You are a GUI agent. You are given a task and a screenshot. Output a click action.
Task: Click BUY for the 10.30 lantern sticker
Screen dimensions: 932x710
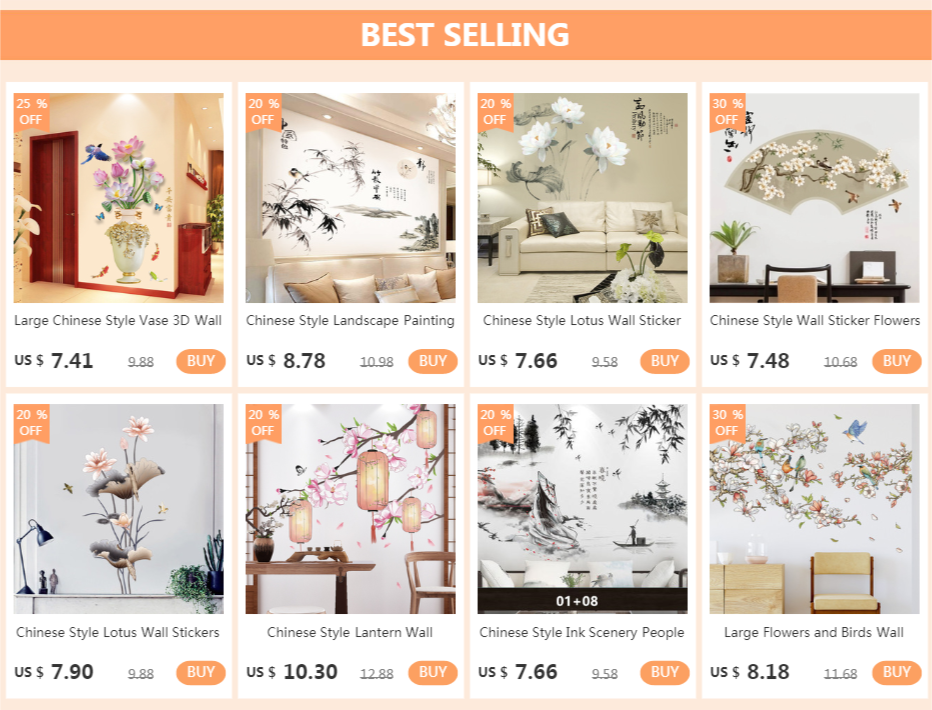click(x=433, y=673)
